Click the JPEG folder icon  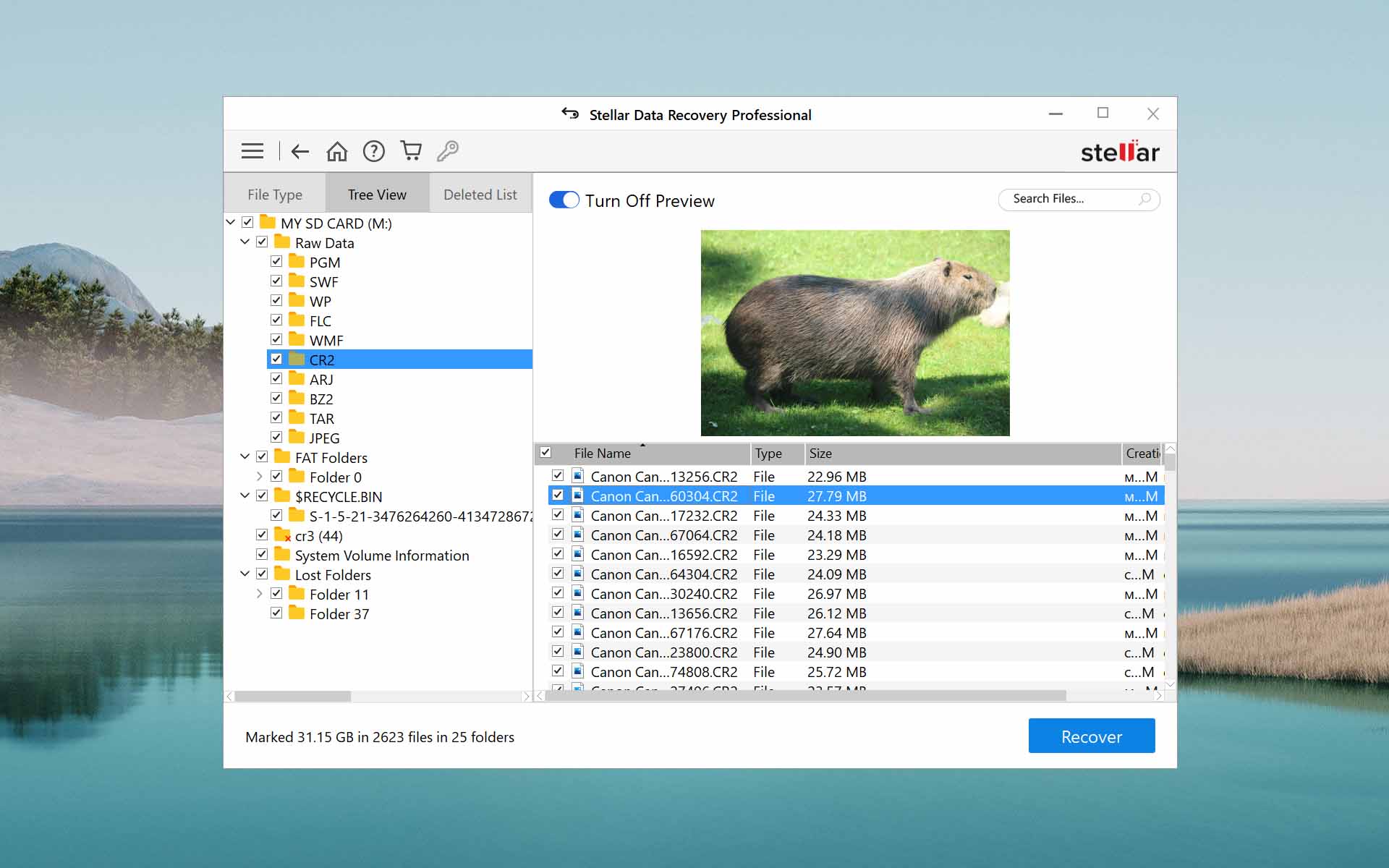297,437
